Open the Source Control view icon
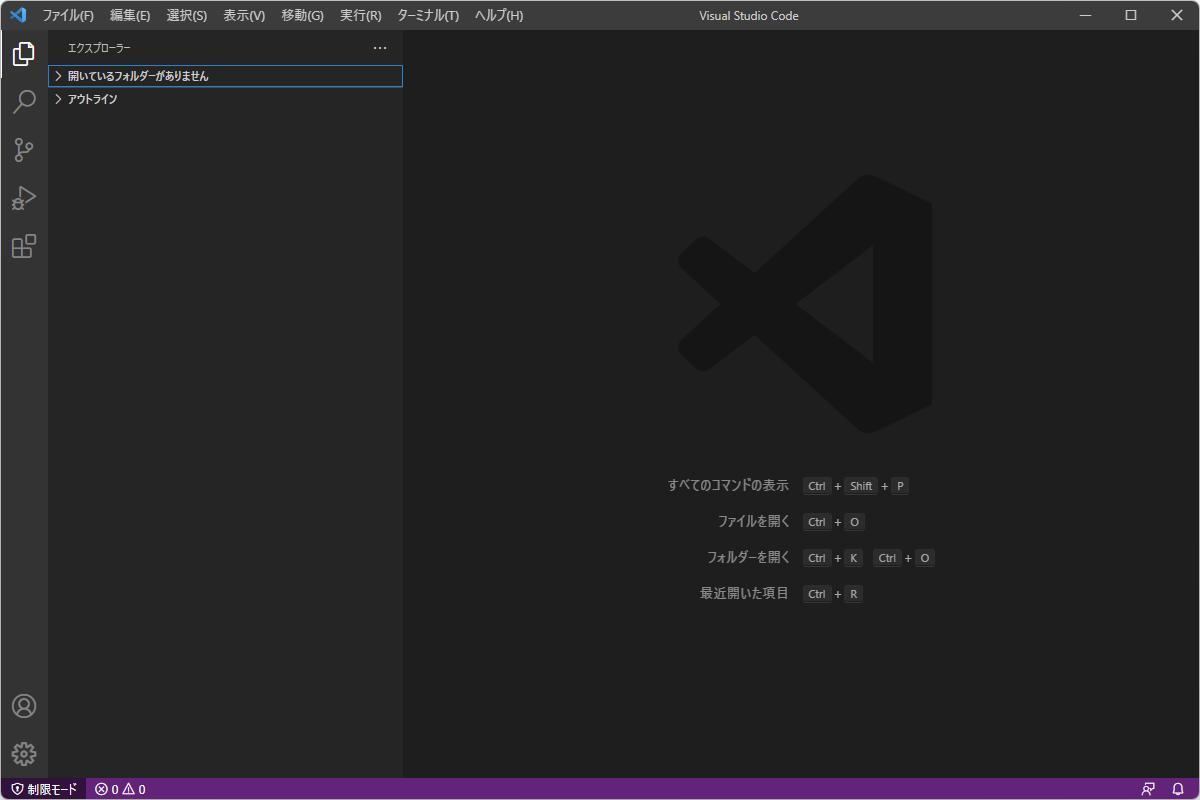1200x800 pixels. (x=24, y=150)
